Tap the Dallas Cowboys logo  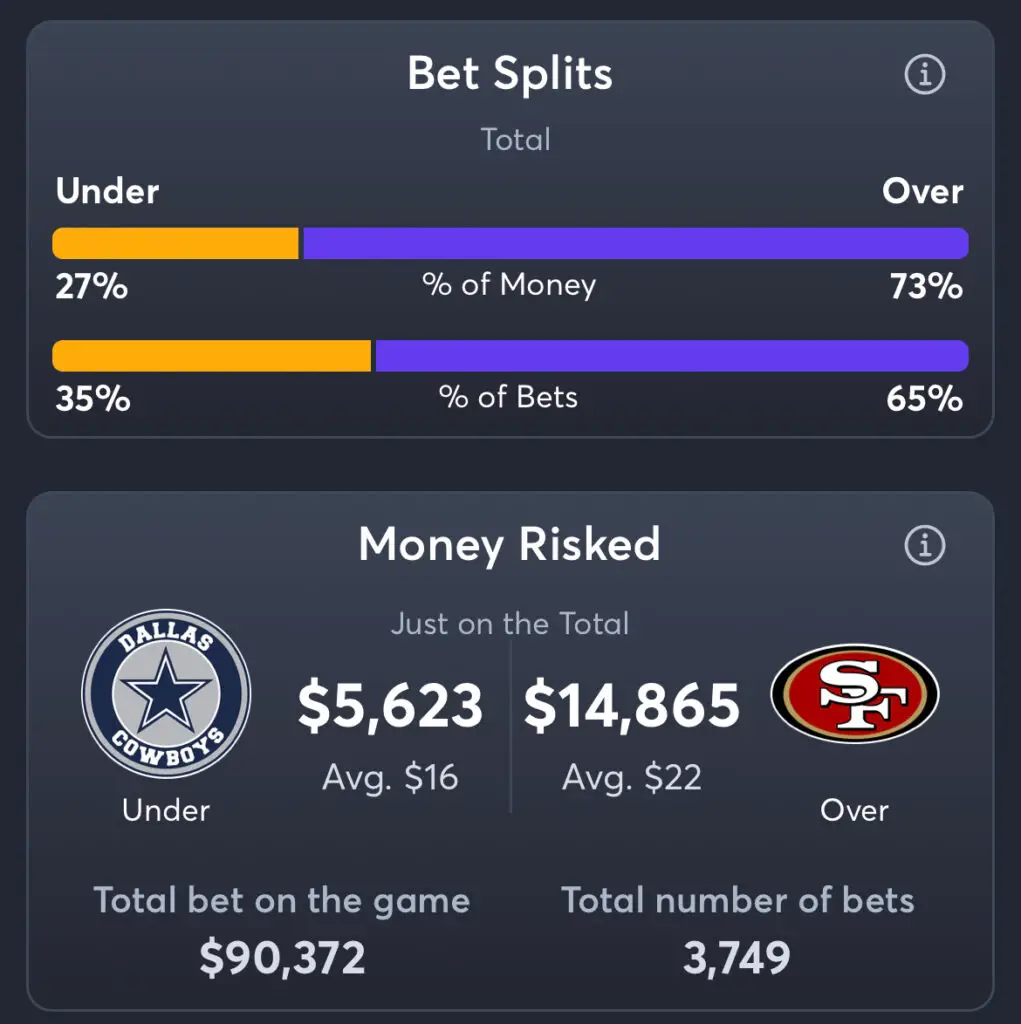[x=166, y=694]
